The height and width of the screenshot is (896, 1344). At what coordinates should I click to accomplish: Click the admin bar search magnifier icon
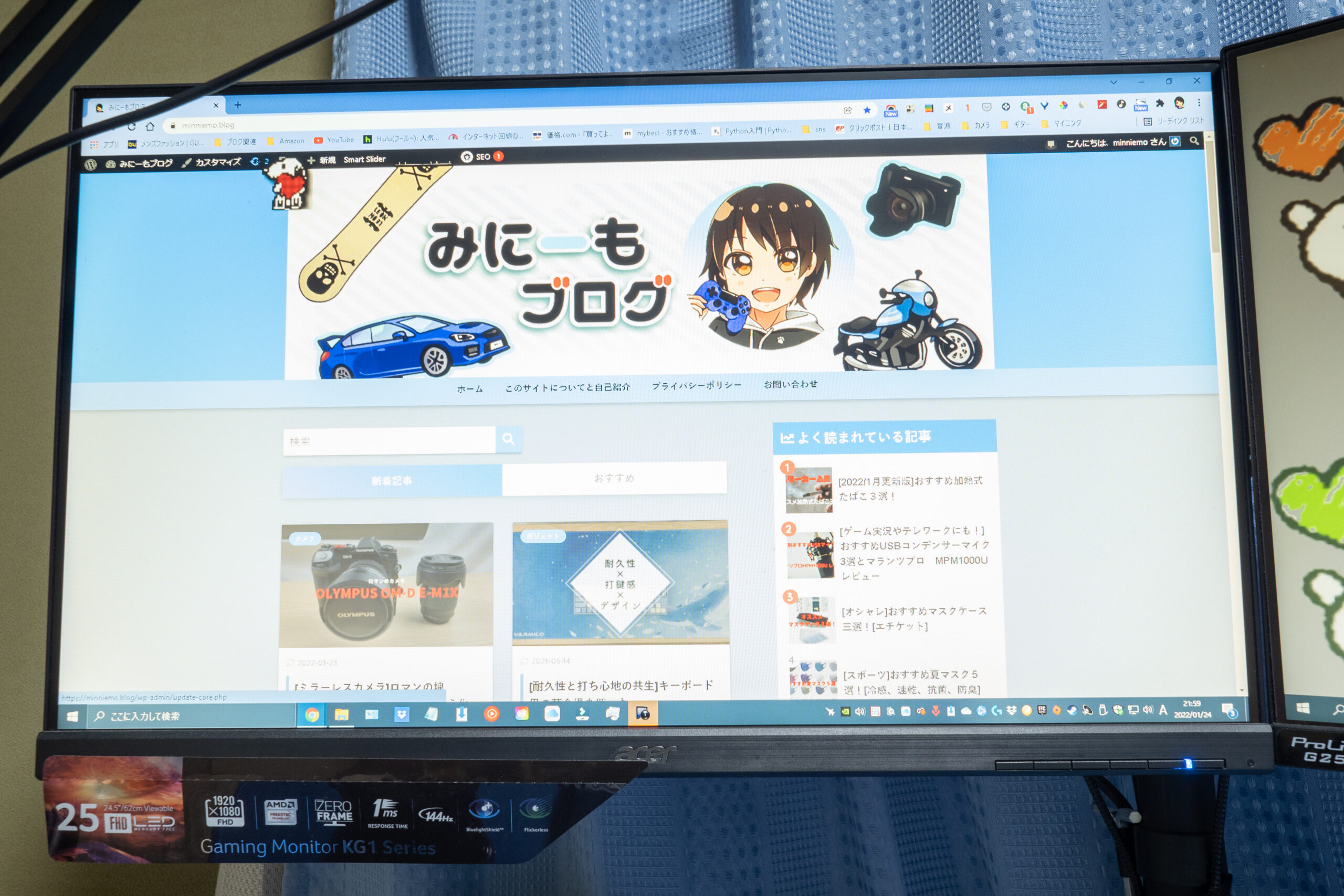1194,141
